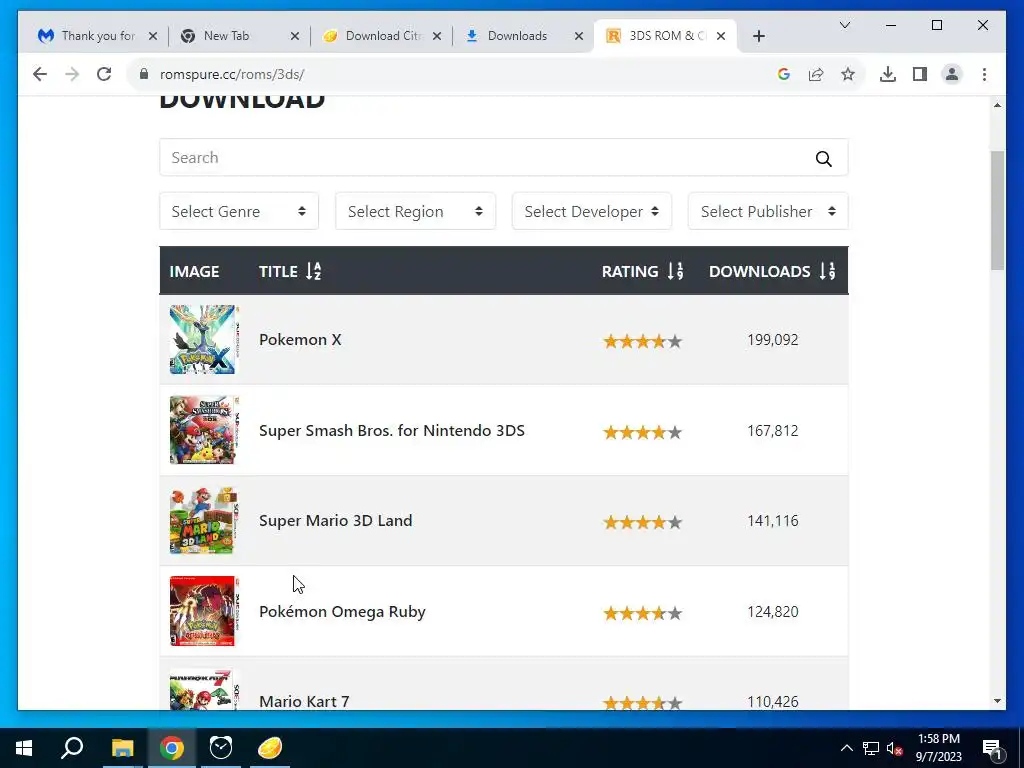
Task: Open the Pokemon X title link
Action: click(x=300, y=340)
